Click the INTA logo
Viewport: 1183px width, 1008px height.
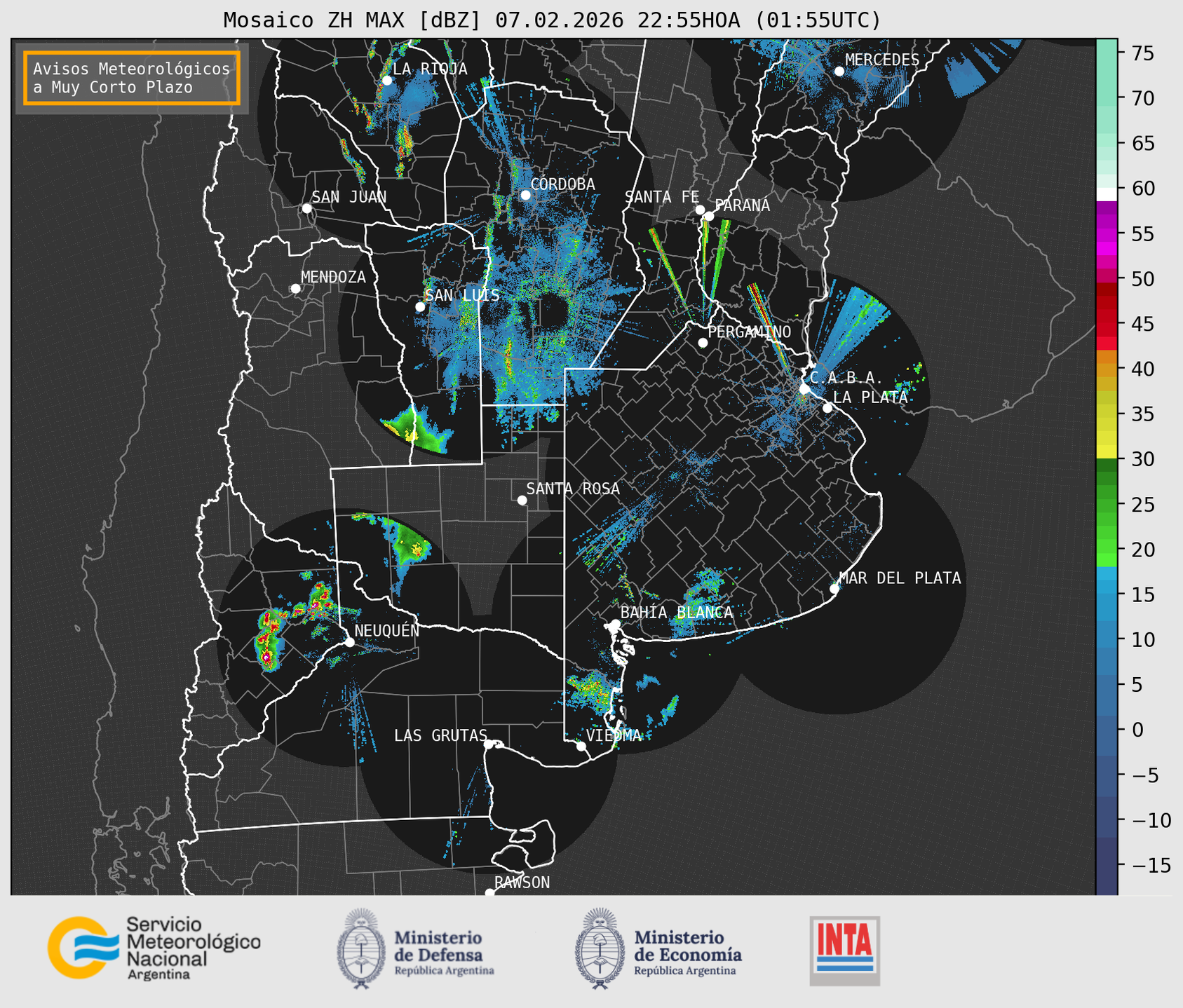pyautogui.click(x=844, y=950)
